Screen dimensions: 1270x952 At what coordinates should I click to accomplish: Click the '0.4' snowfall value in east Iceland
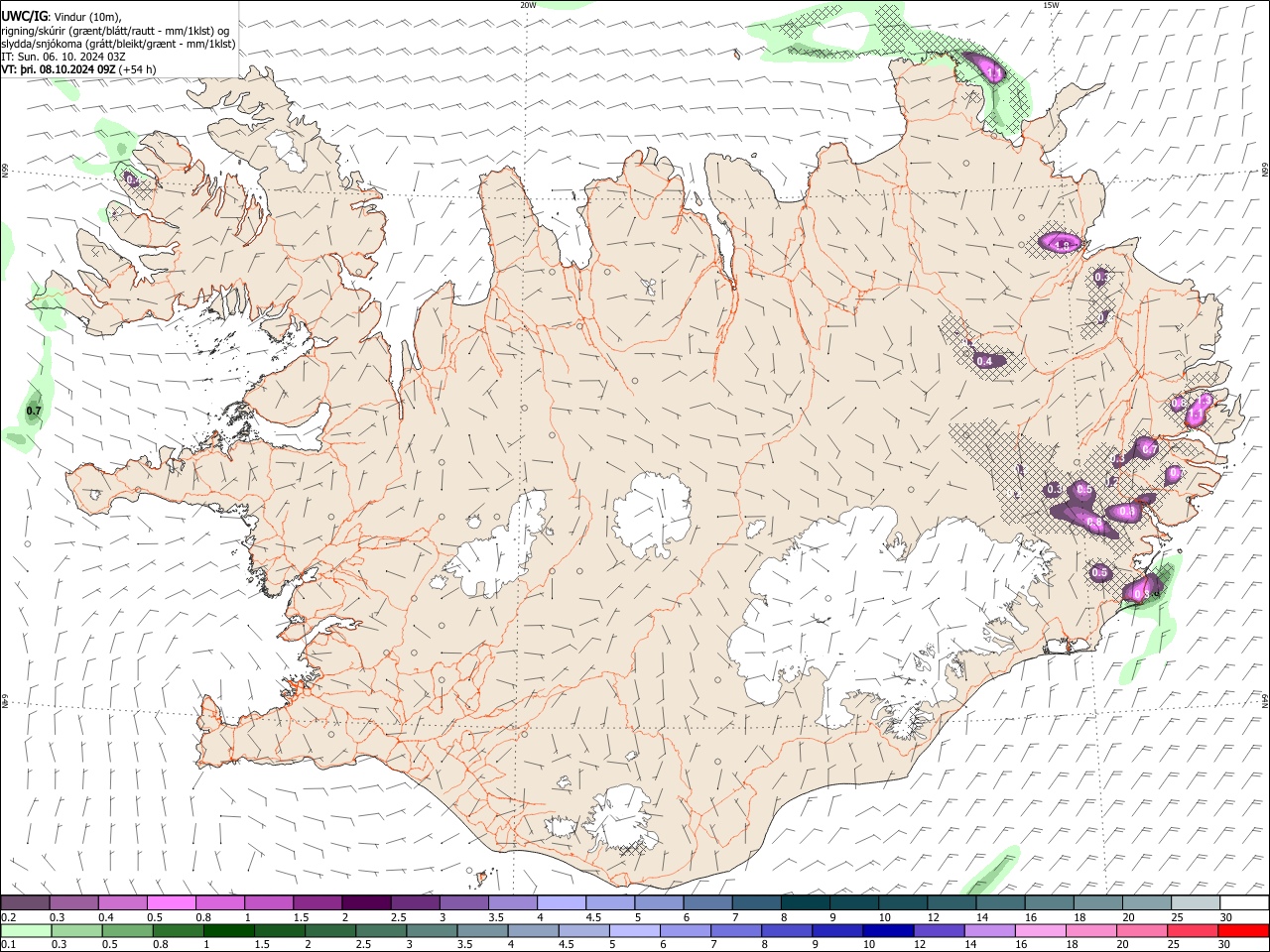point(984,361)
